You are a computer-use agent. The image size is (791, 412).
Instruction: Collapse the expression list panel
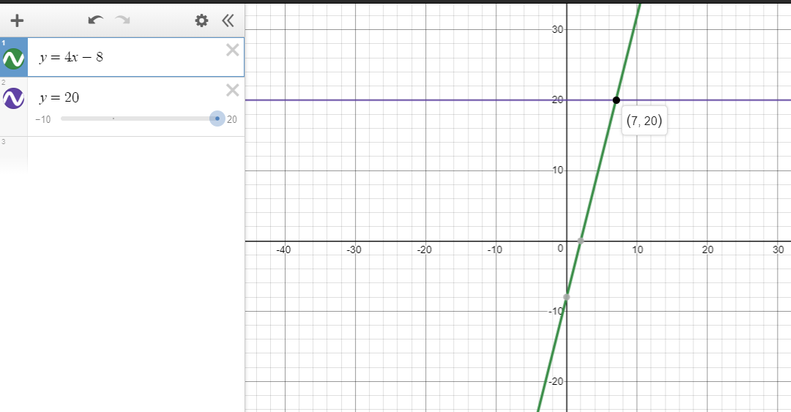pyautogui.click(x=228, y=19)
